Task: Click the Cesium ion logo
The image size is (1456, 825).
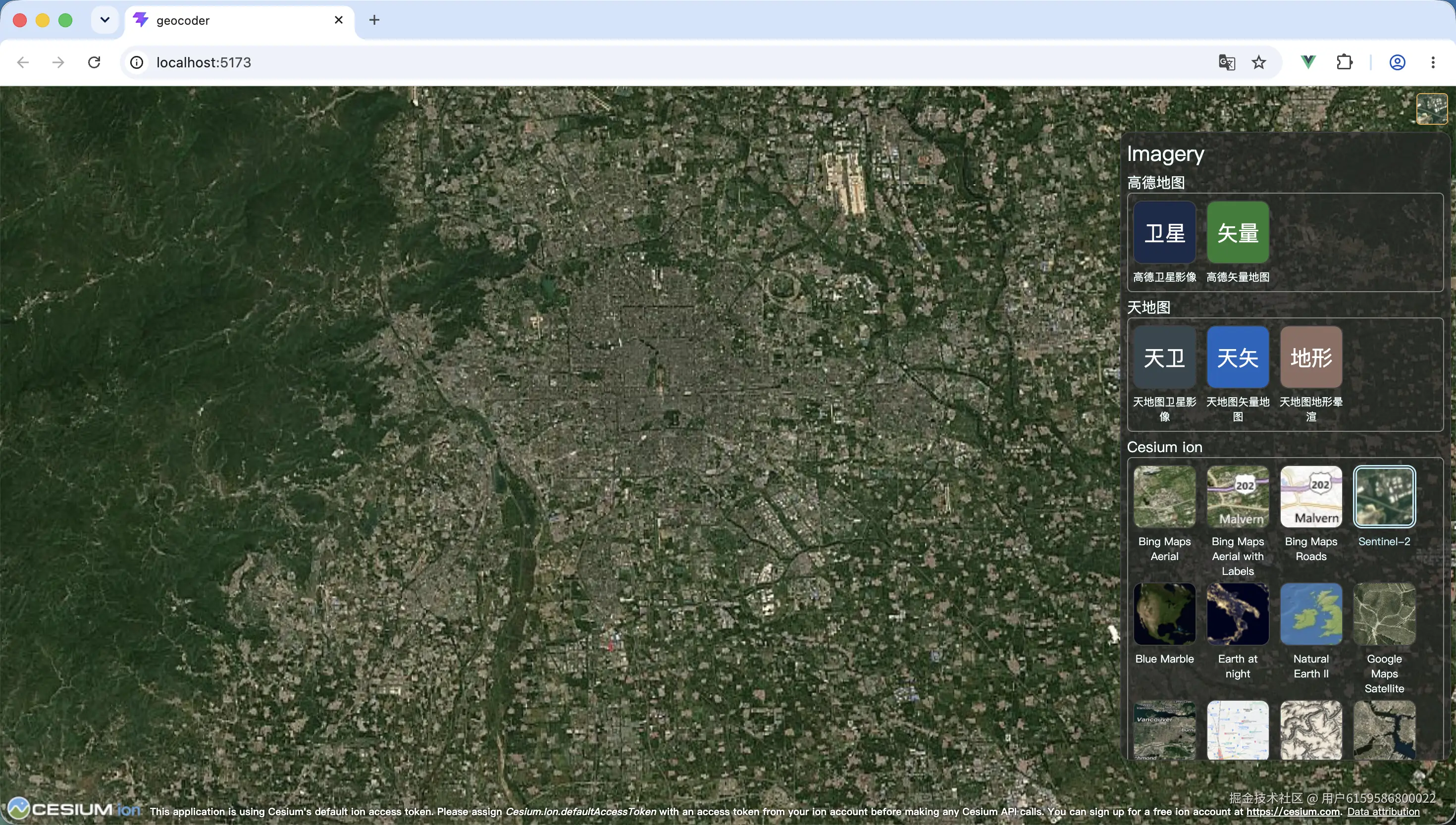Action: click(x=74, y=809)
